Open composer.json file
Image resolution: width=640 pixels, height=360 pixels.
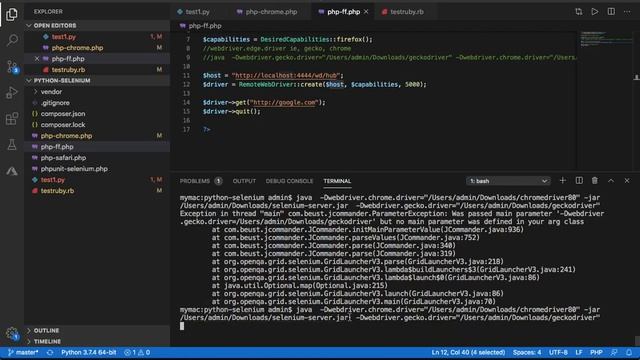click(x=97, y=114)
